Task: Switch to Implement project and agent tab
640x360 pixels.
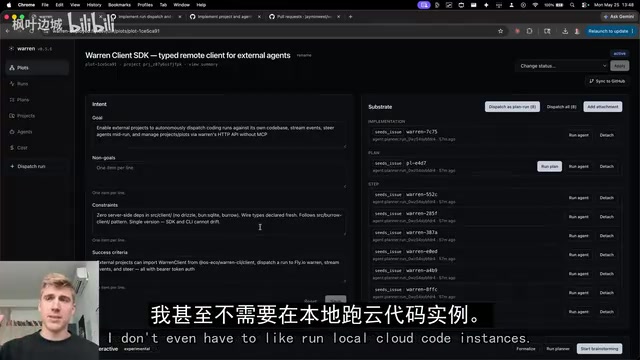Action: click(225, 17)
